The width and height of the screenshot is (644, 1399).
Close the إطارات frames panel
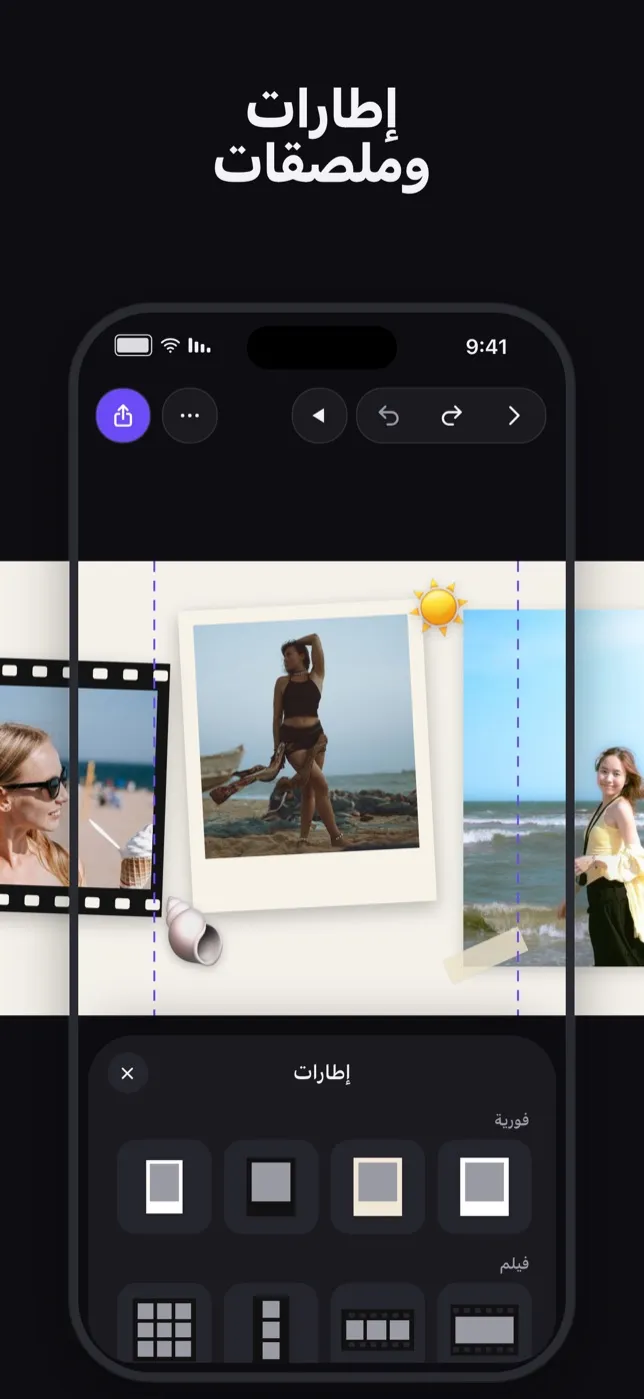point(127,1073)
